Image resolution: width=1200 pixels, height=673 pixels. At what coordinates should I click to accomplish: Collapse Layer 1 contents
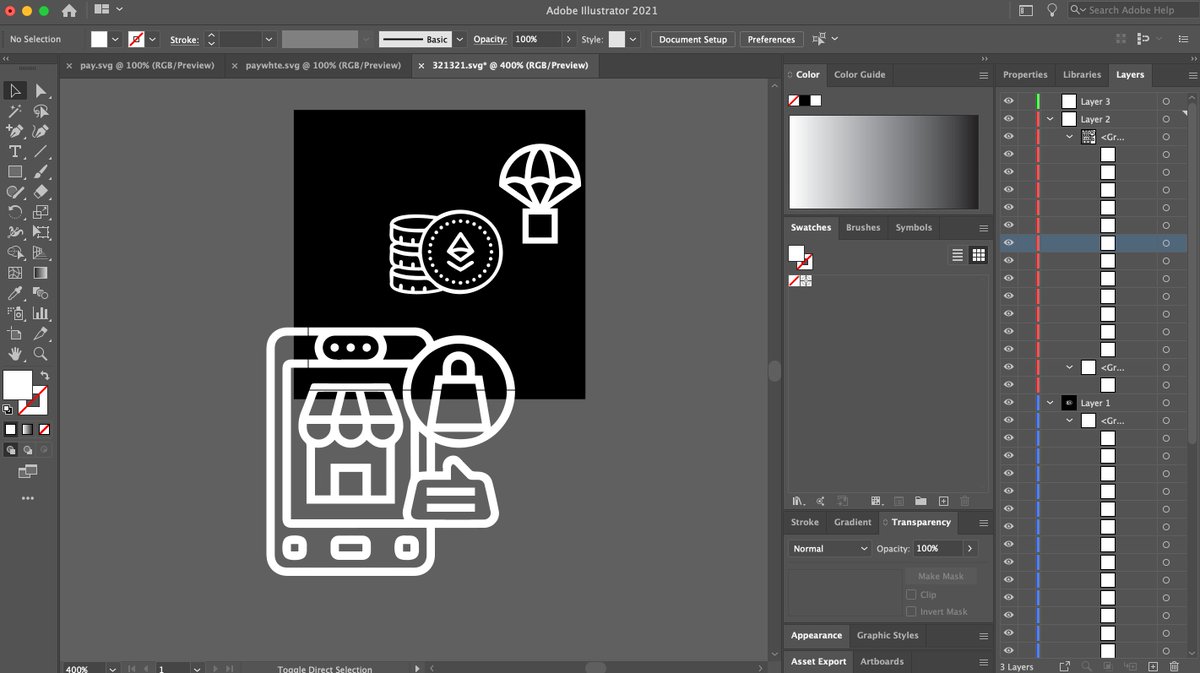tap(1050, 403)
